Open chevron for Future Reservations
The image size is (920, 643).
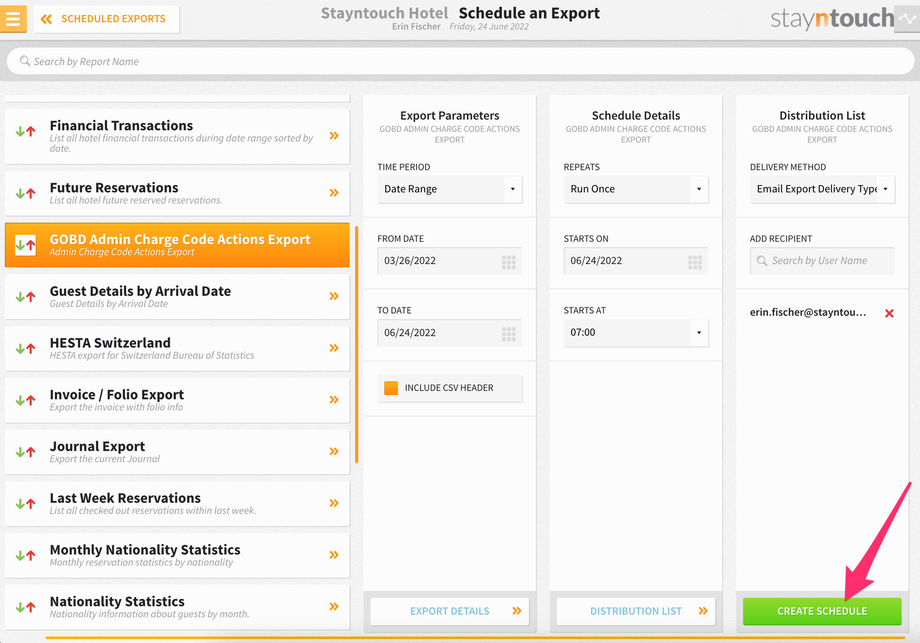pyautogui.click(x=334, y=193)
